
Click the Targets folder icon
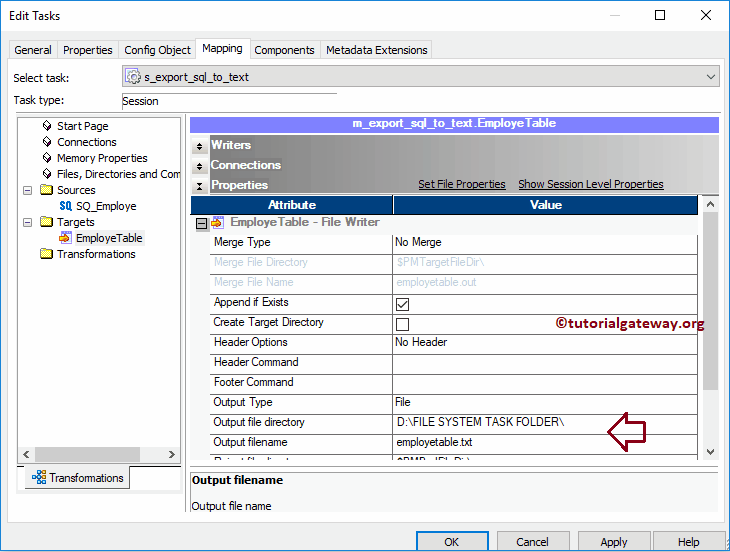(47, 222)
